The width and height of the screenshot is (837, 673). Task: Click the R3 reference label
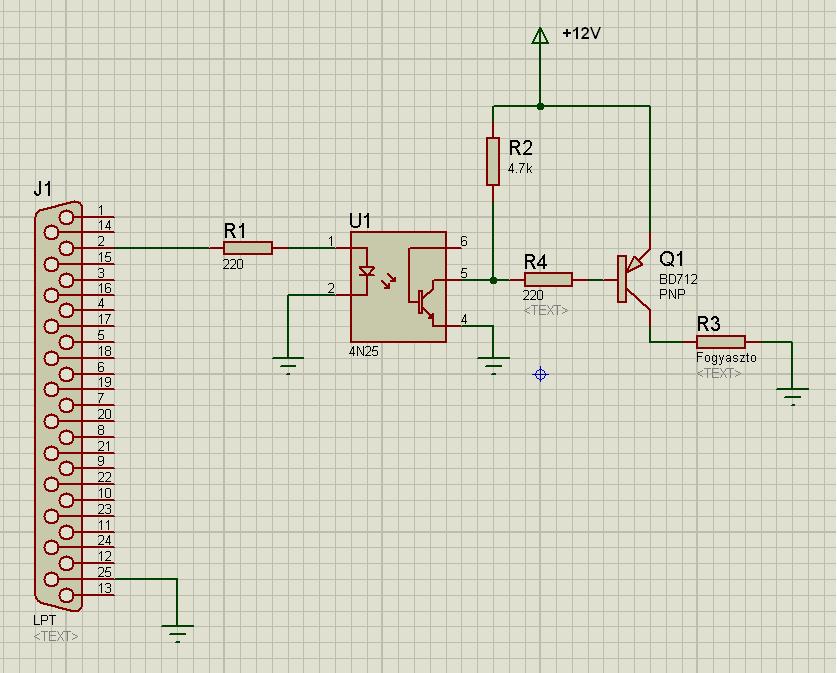(708, 324)
